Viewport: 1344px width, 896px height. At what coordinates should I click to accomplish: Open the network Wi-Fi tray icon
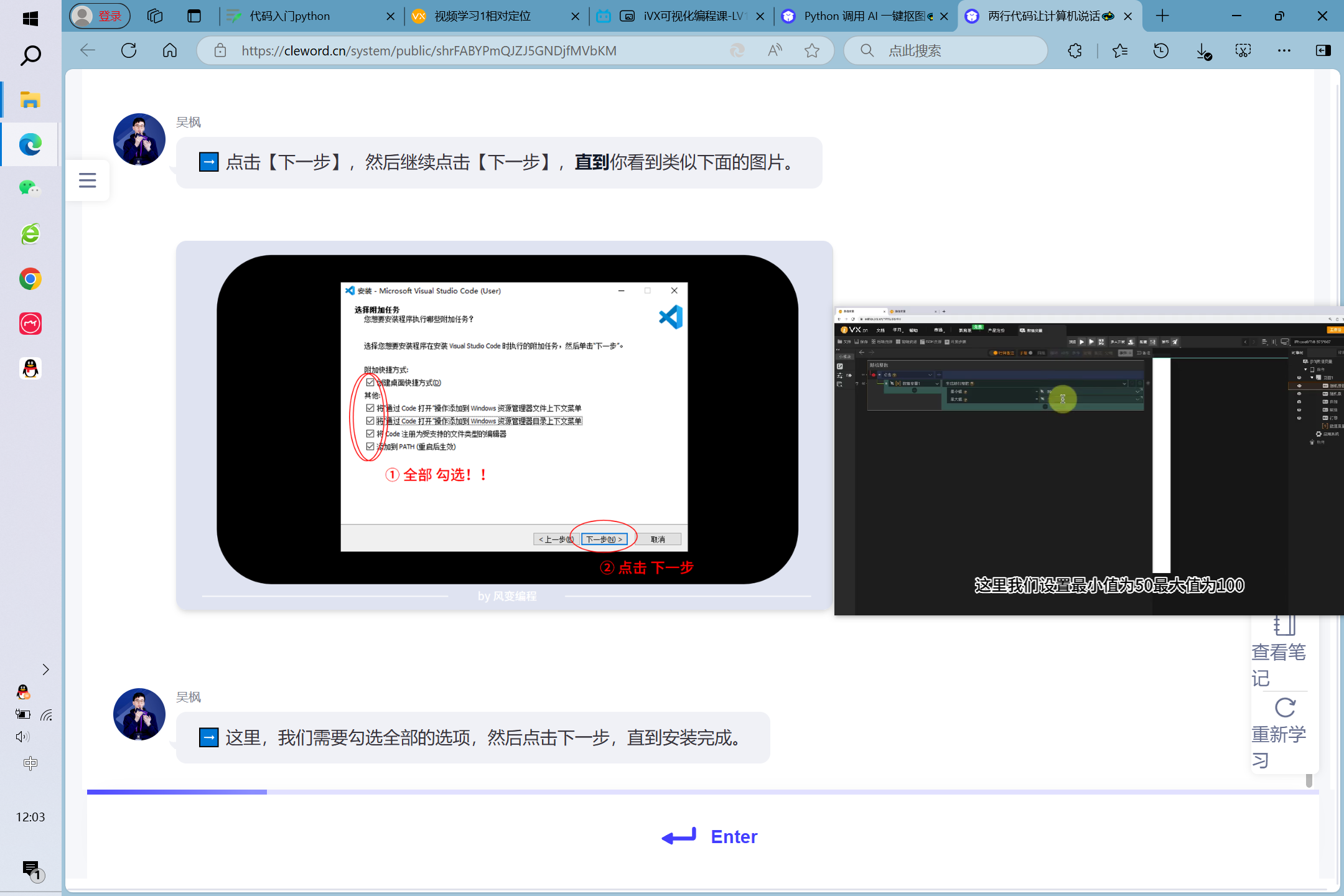46,715
